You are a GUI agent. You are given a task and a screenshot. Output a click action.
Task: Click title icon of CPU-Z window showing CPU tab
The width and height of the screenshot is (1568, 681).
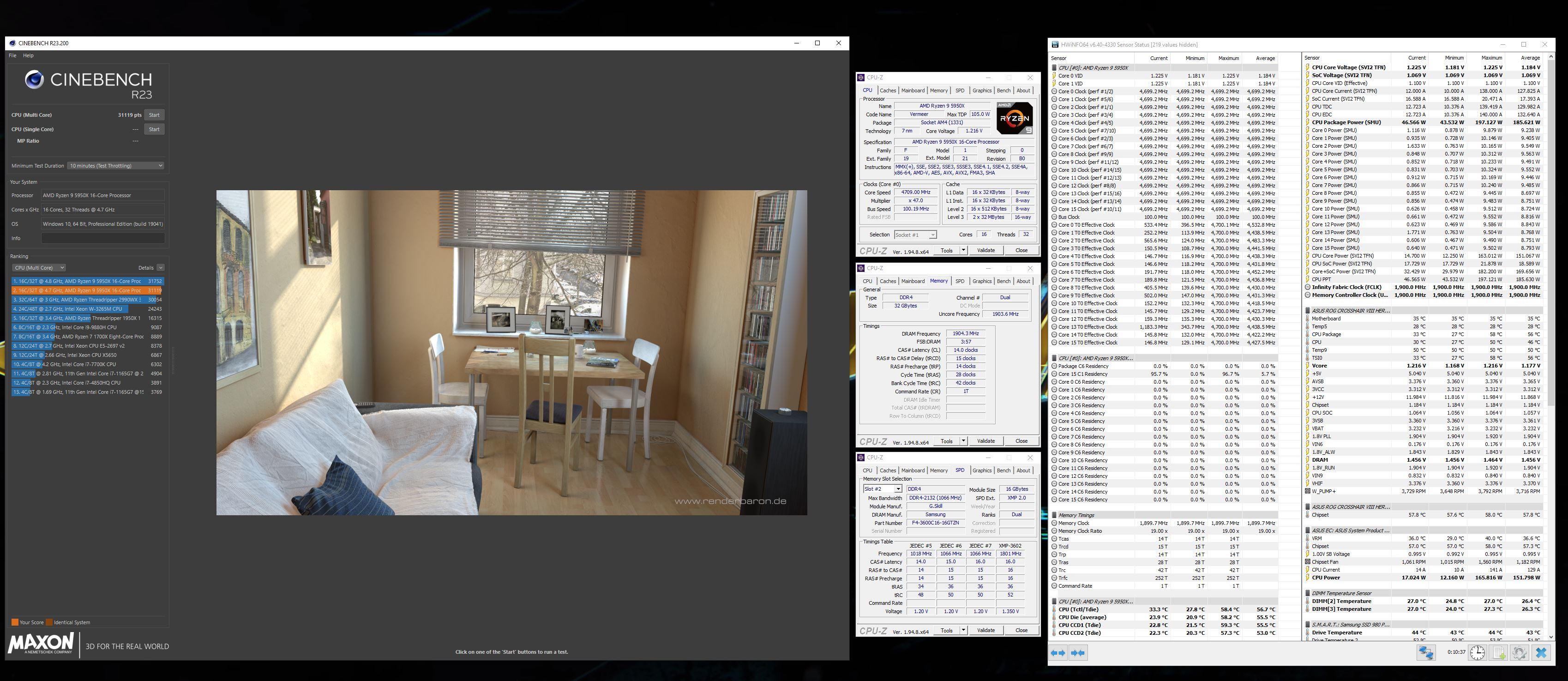tap(861, 77)
